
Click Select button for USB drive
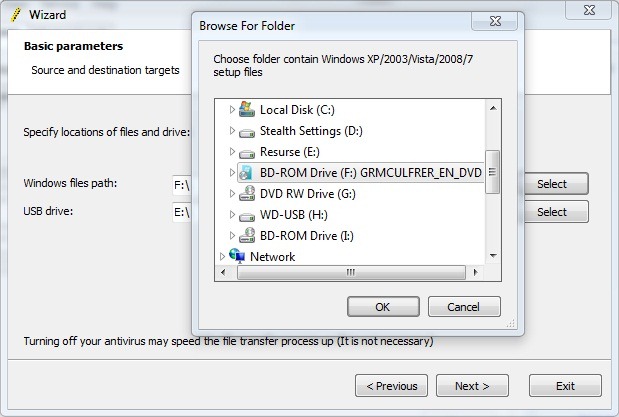pyautogui.click(x=556, y=212)
